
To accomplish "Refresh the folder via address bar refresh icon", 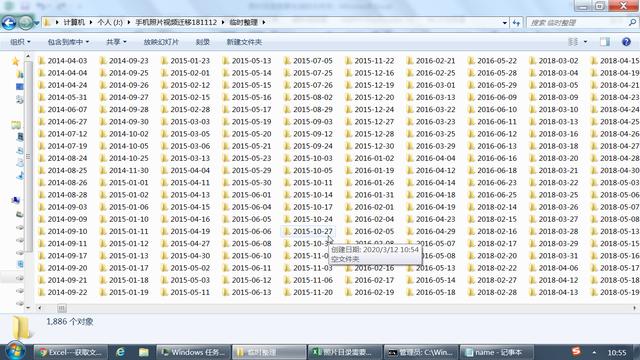I will click(x=516, y=23).
